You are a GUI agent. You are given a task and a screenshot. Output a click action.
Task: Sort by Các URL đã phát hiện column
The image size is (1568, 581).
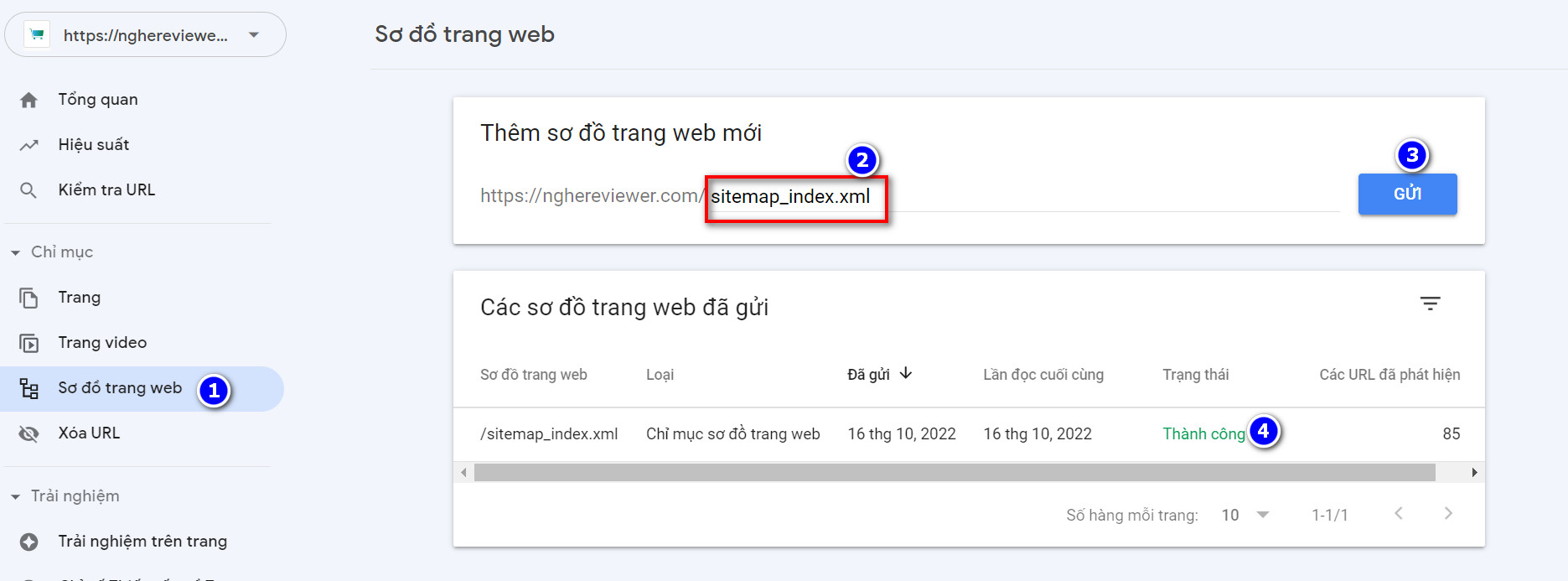pyautogui.click(x=1389, y=375)
